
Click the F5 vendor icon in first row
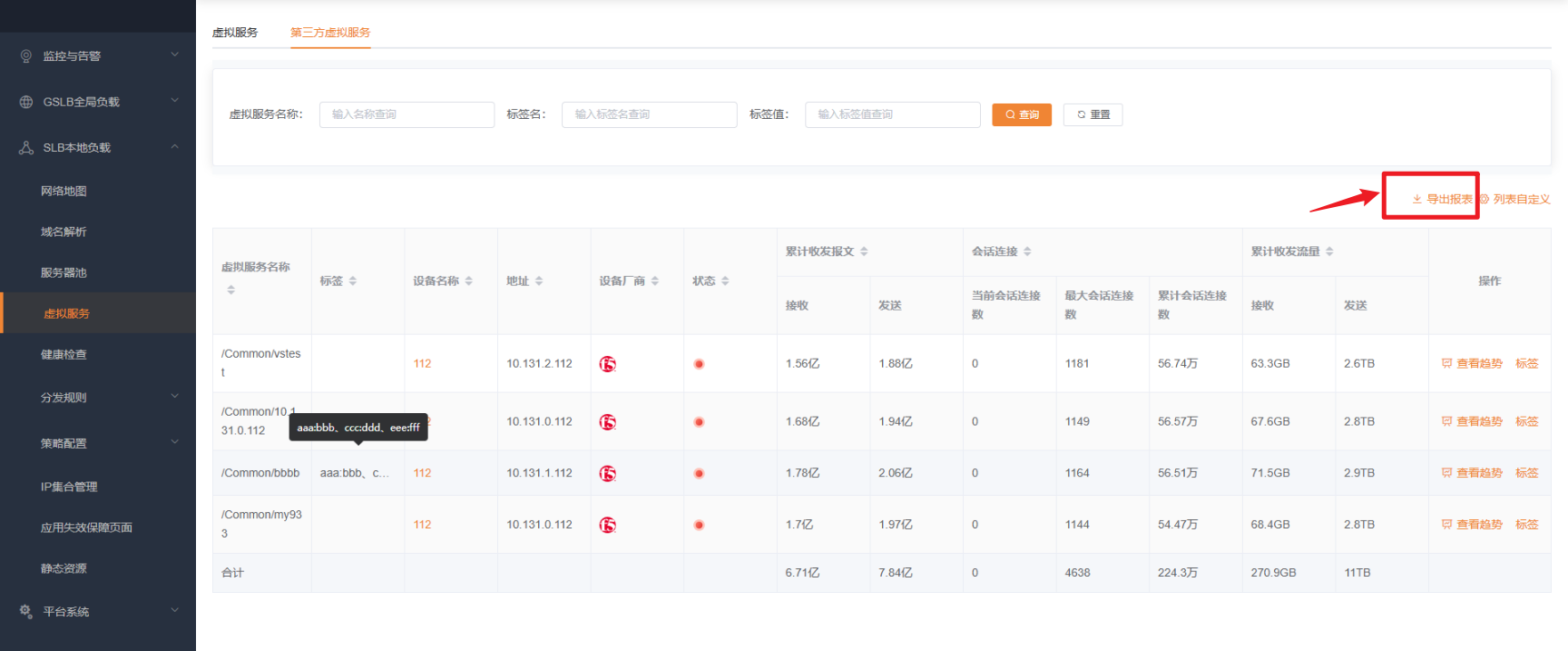click(x=607, y=364)
